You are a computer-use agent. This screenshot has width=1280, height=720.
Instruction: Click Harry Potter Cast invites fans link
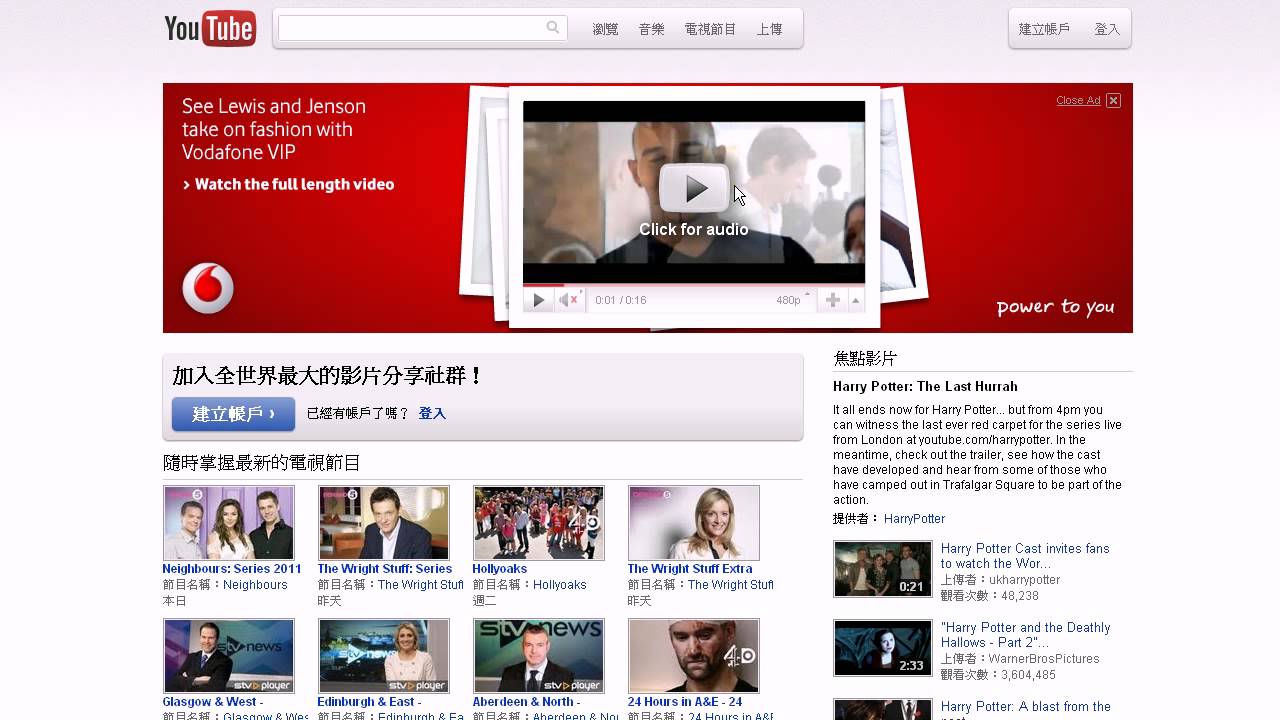tap(1025, 556)
